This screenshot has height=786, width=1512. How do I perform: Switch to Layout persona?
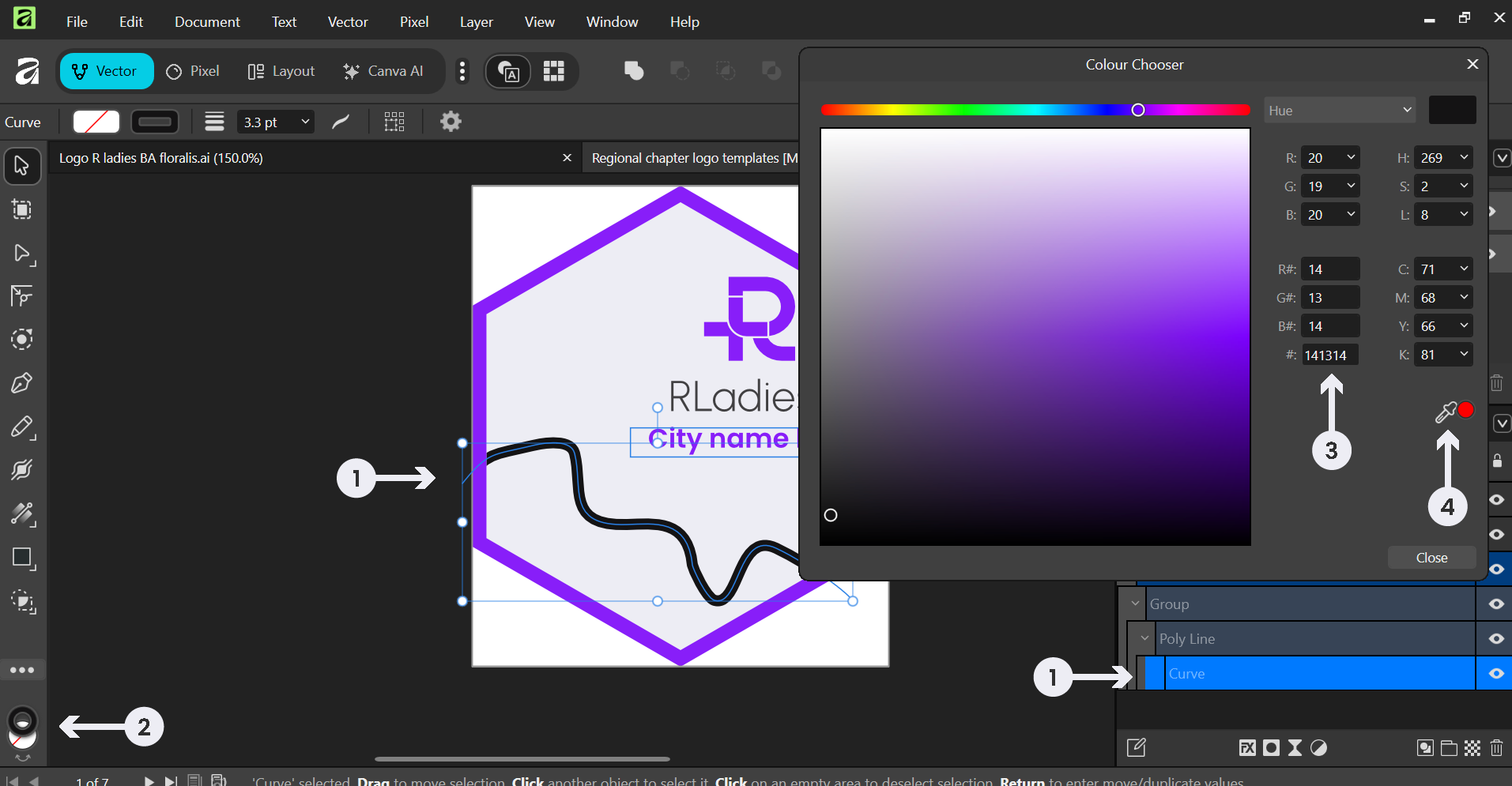pyautogui.click(x=281, y=71)
